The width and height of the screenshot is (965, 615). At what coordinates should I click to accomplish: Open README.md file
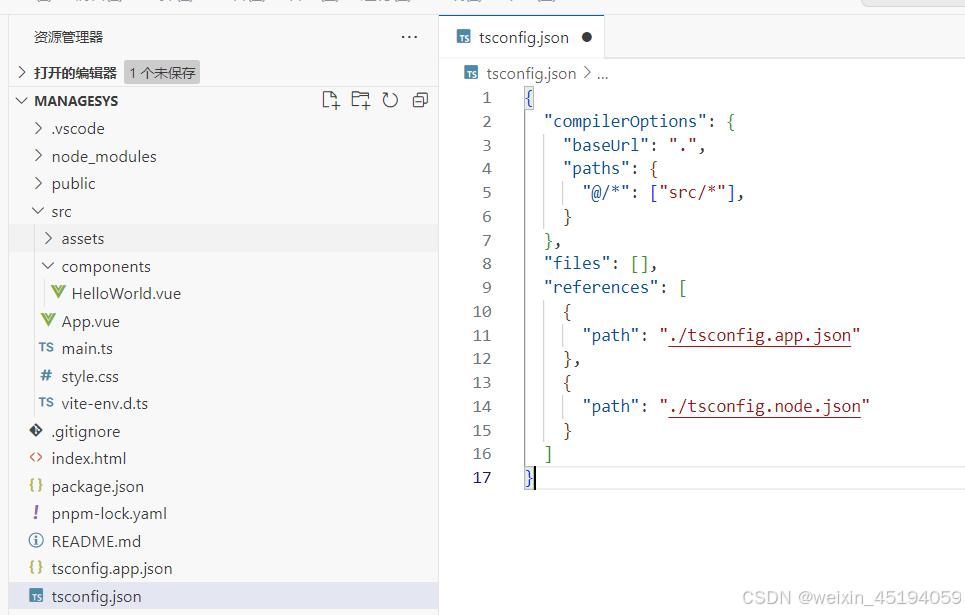point(96,541)
